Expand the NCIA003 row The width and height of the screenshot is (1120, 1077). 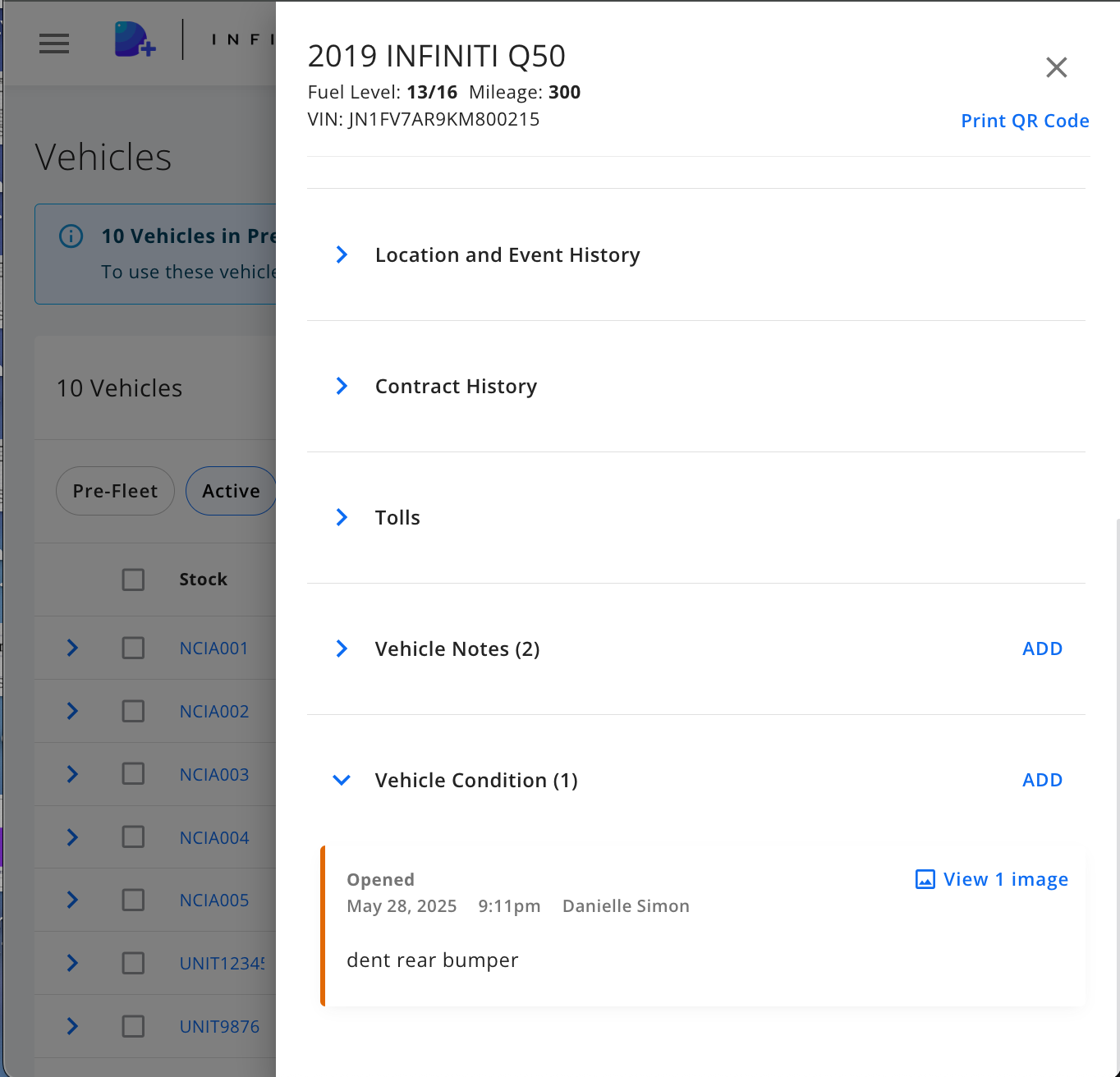[x=72, y=774]
